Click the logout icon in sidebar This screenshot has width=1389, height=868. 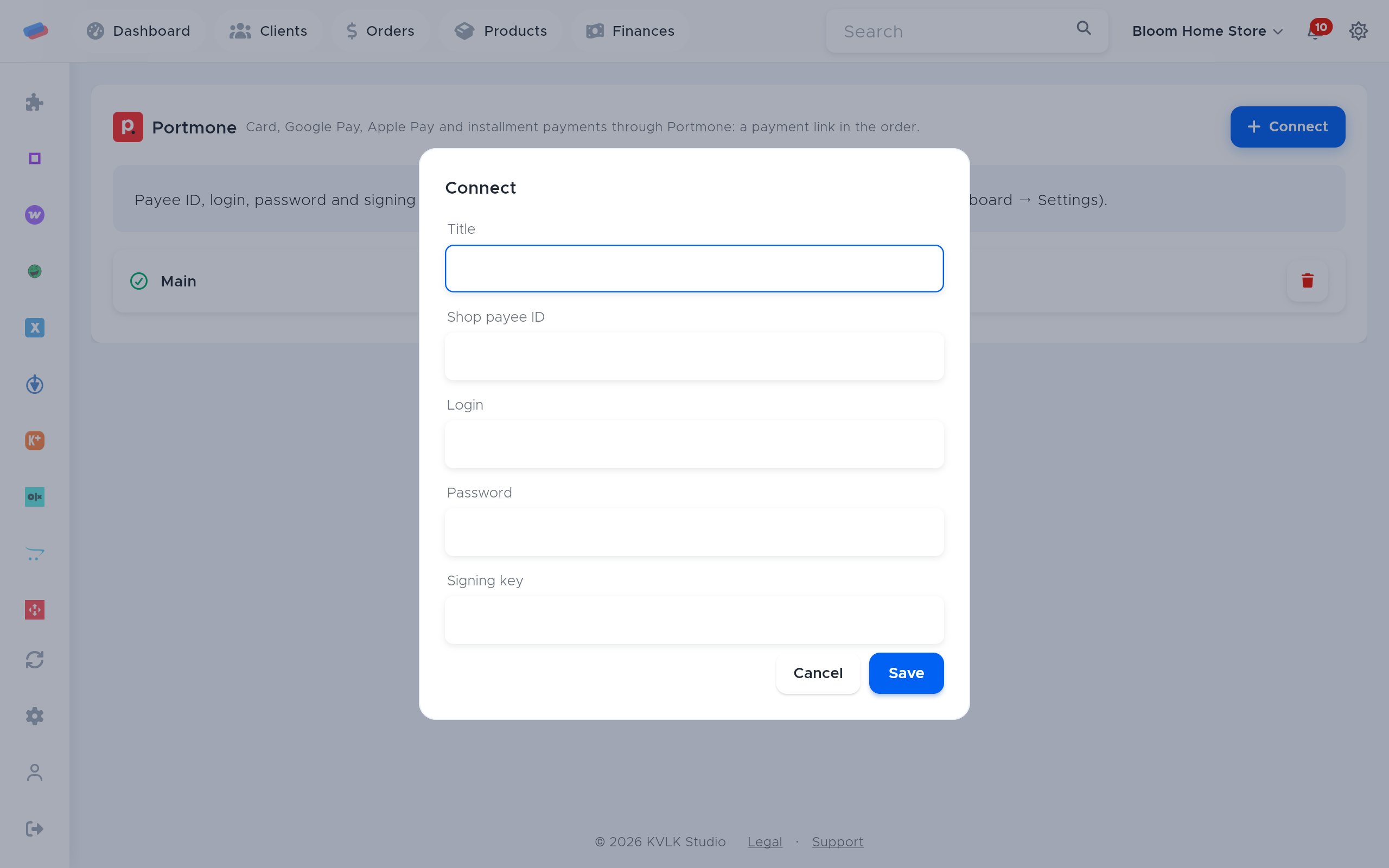click(34, 828)
